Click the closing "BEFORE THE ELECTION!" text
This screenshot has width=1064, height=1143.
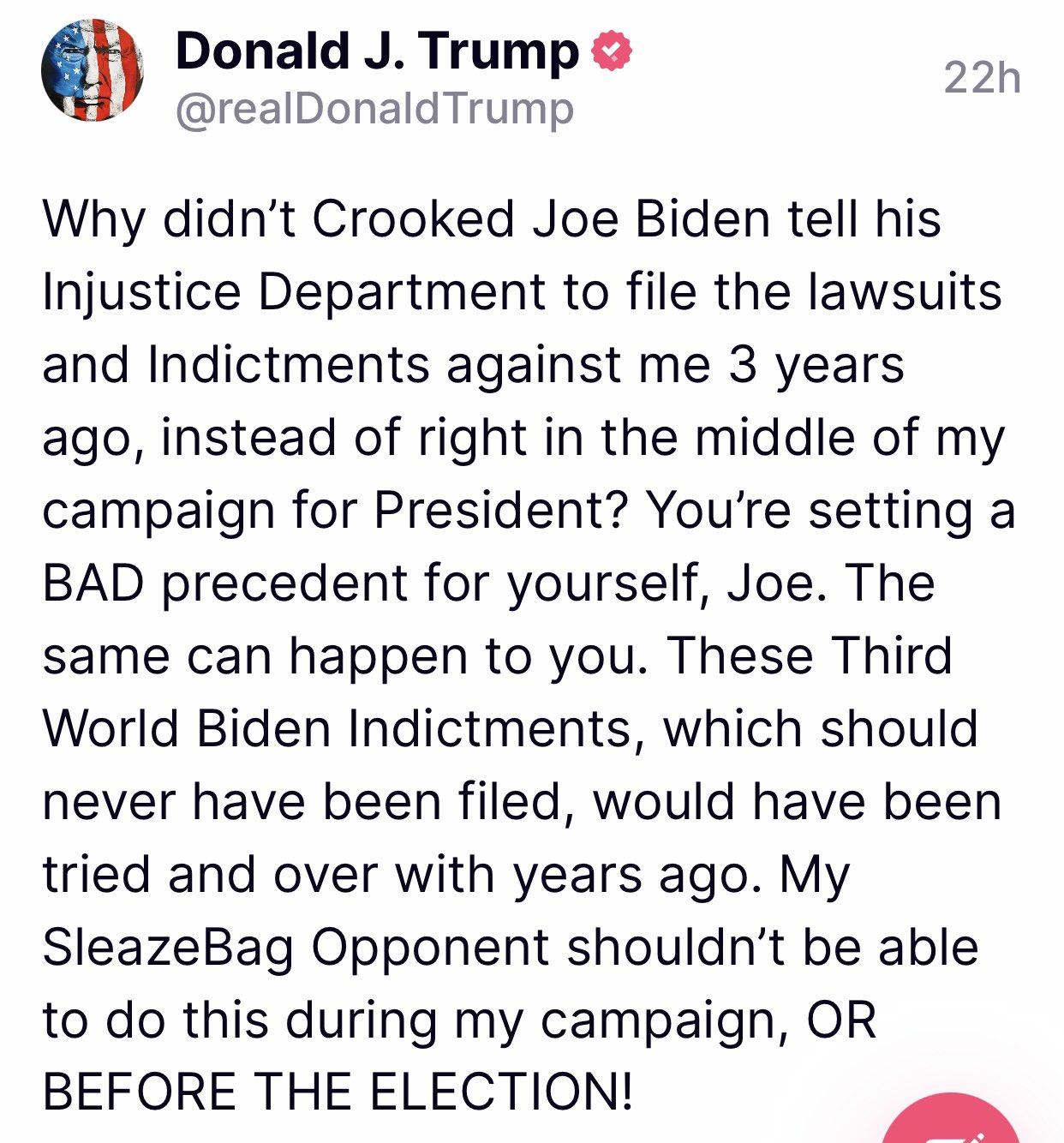pos(338,1092)
